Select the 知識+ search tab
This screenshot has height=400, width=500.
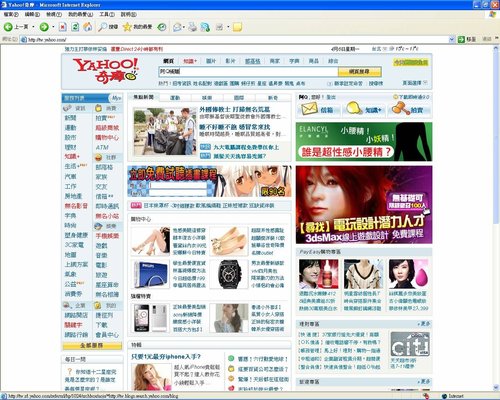[x=190, y=61]
